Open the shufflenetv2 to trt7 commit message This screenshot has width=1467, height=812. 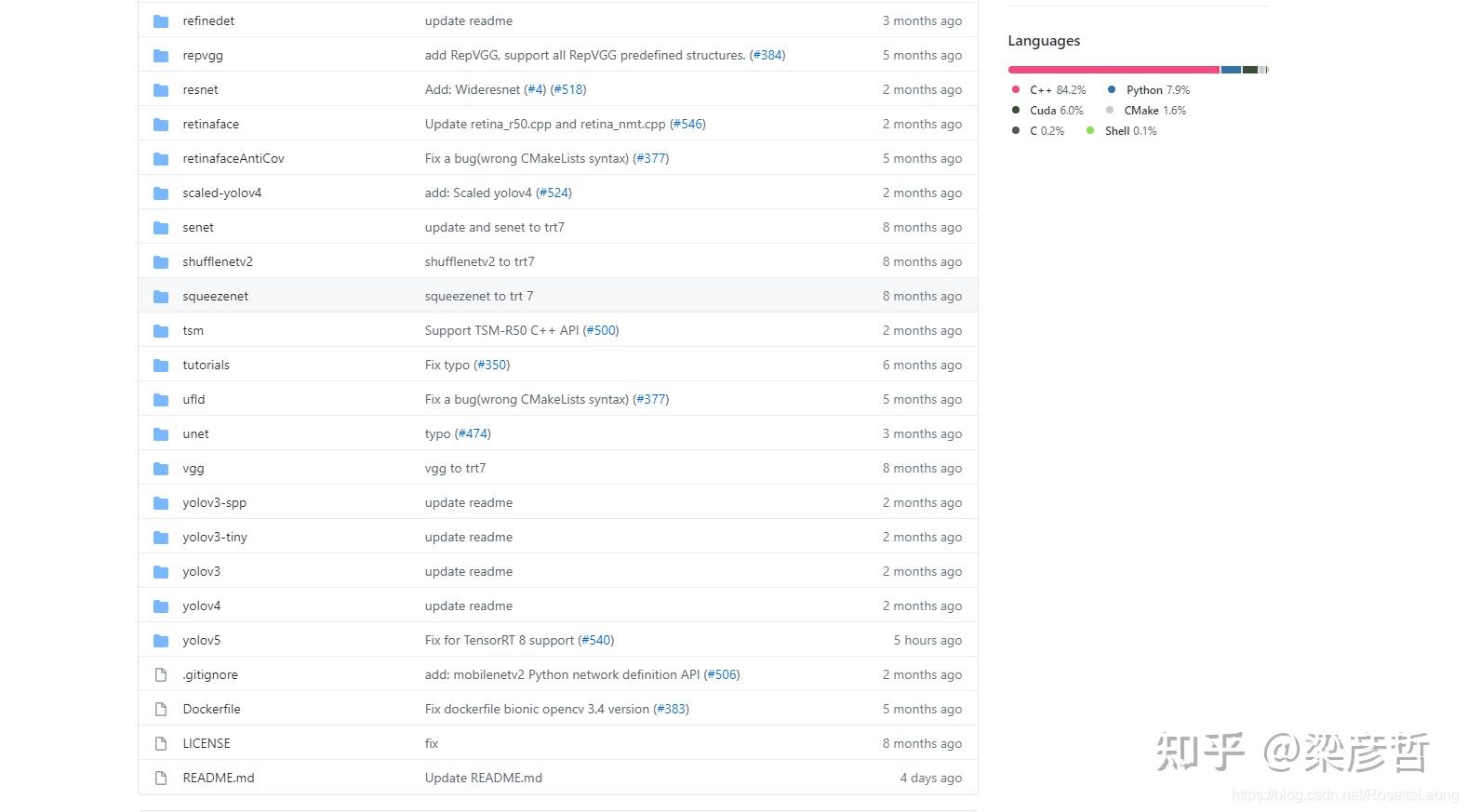(479, 262)
